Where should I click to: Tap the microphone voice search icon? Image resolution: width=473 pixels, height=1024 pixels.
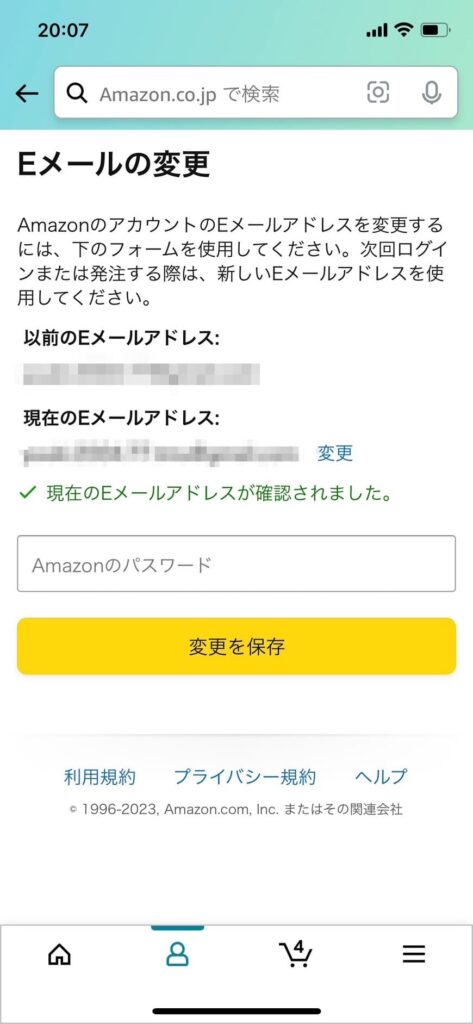point(431,93)
